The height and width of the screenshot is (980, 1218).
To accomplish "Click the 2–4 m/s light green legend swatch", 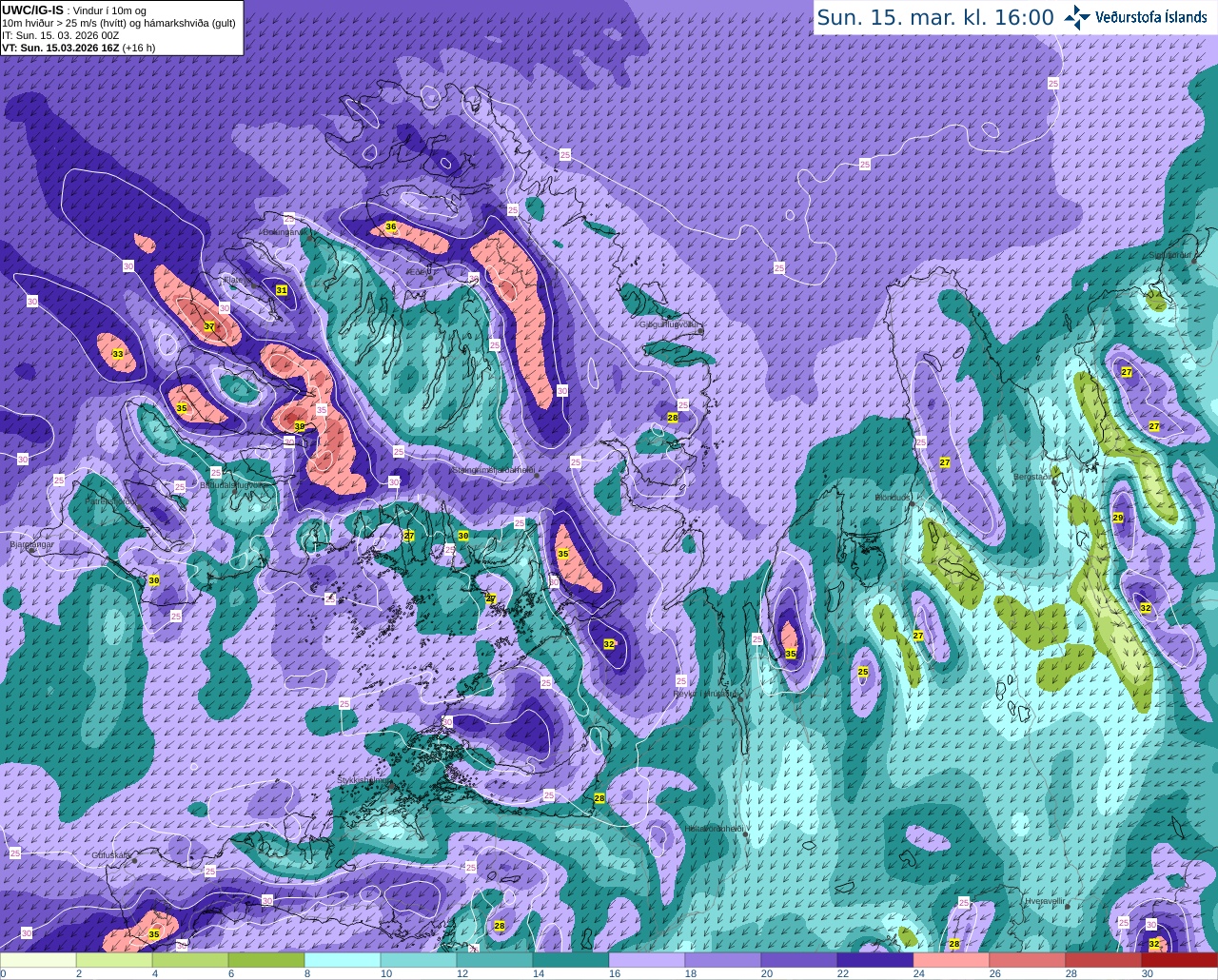I will 114,960.
